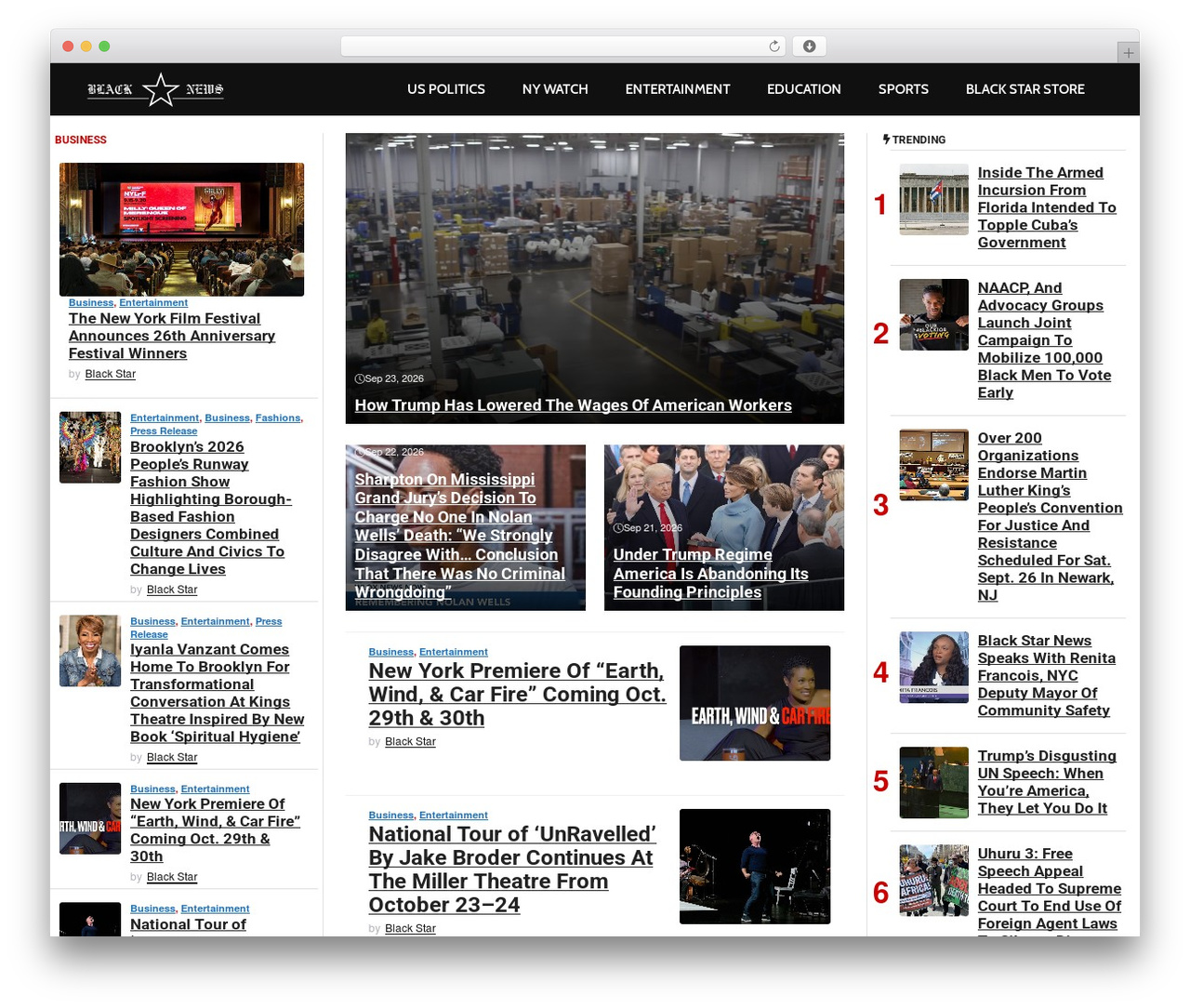Open the browser downloads button
Image resolution: width=1190 pixels, height=1008 pixels.
click(809, 46)
